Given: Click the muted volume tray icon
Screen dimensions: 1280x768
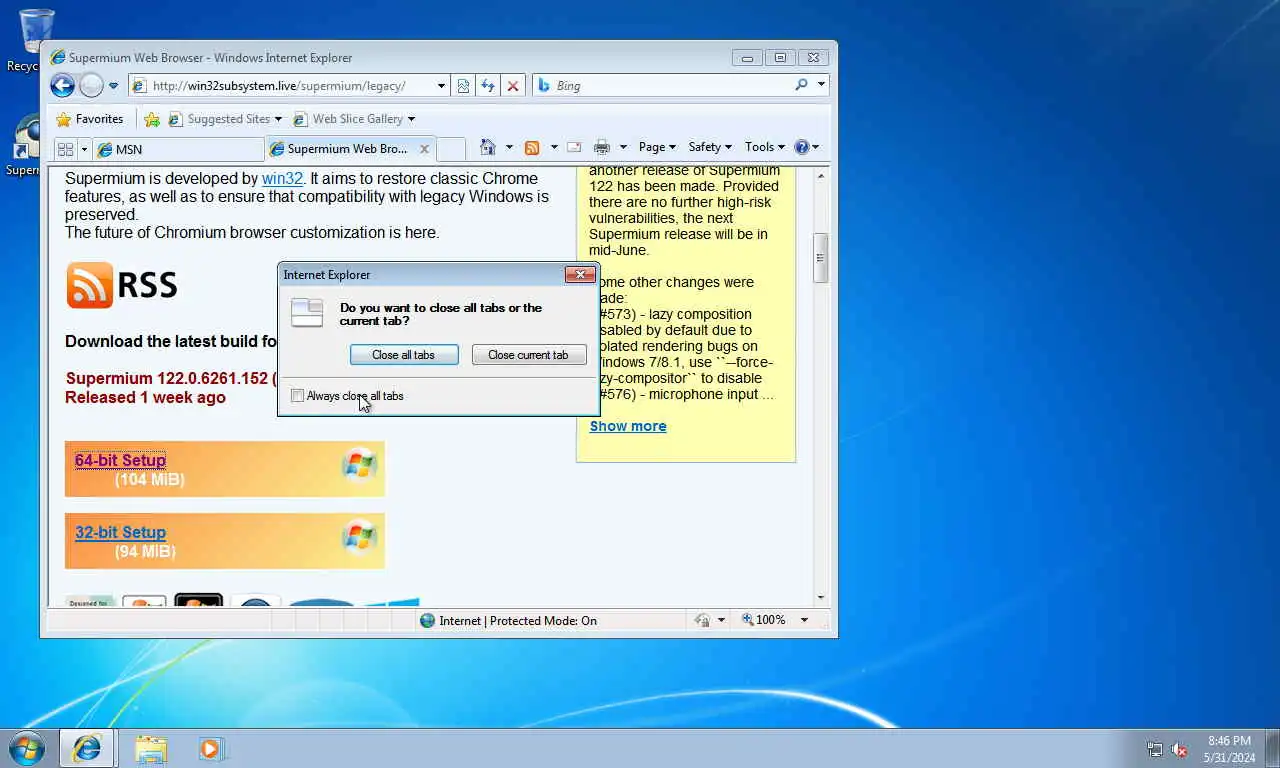Looking at the screenshot, I should (1179, 749).
